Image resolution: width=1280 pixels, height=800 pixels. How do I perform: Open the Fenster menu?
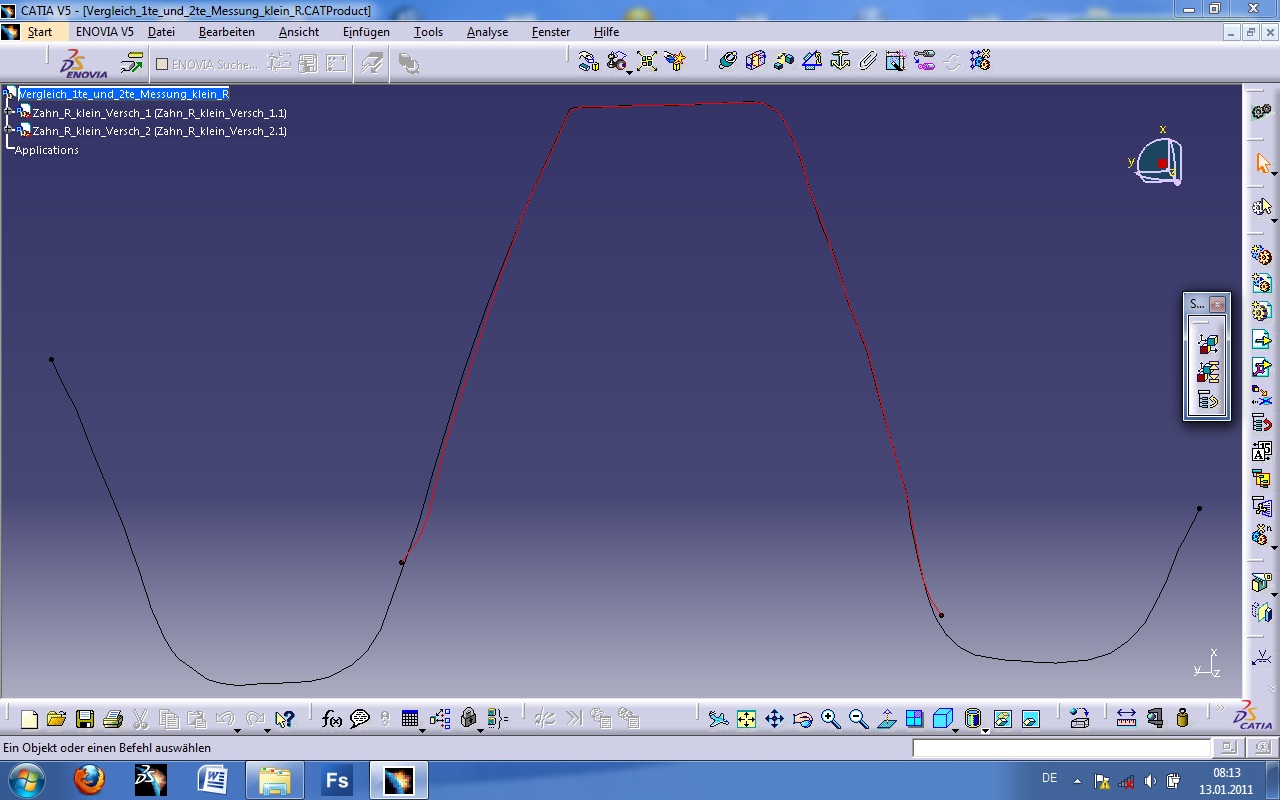click(551, 32)
